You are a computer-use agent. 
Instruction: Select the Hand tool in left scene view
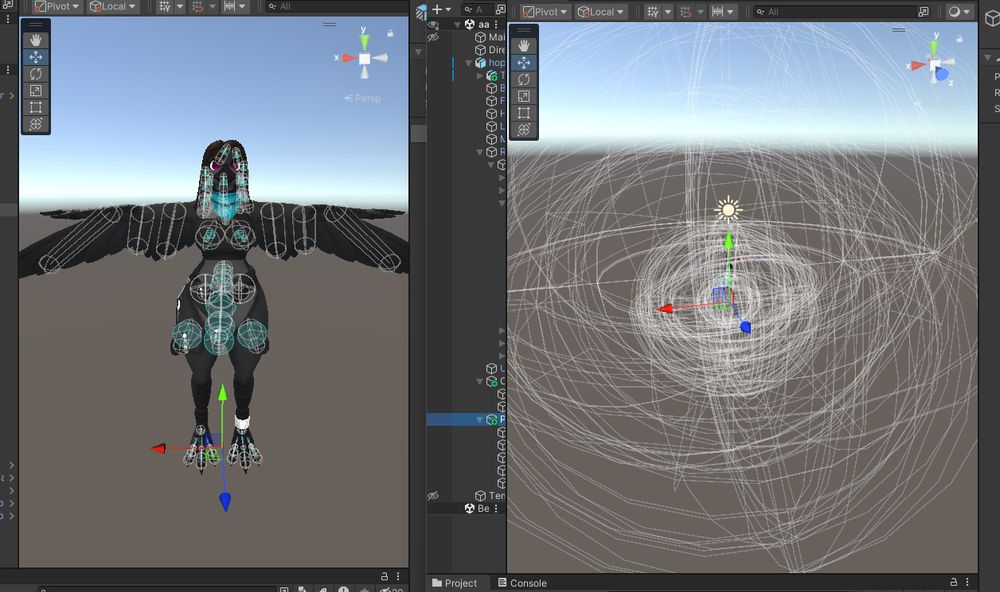pos(35,40)
